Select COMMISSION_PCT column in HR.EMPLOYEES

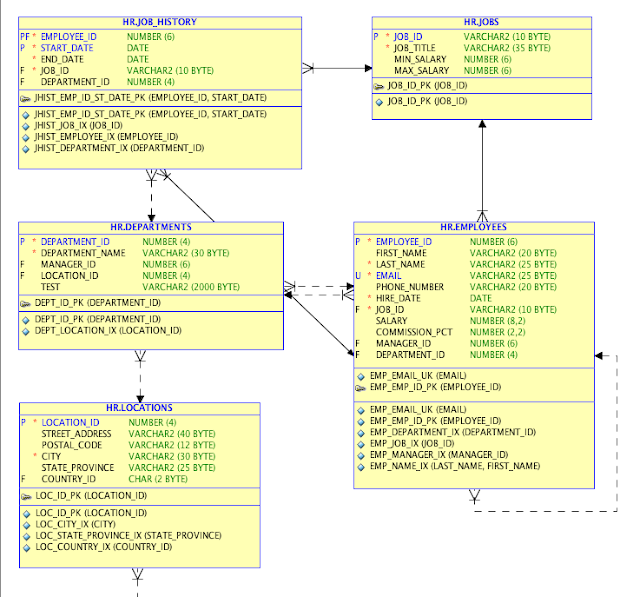[414, 333]
